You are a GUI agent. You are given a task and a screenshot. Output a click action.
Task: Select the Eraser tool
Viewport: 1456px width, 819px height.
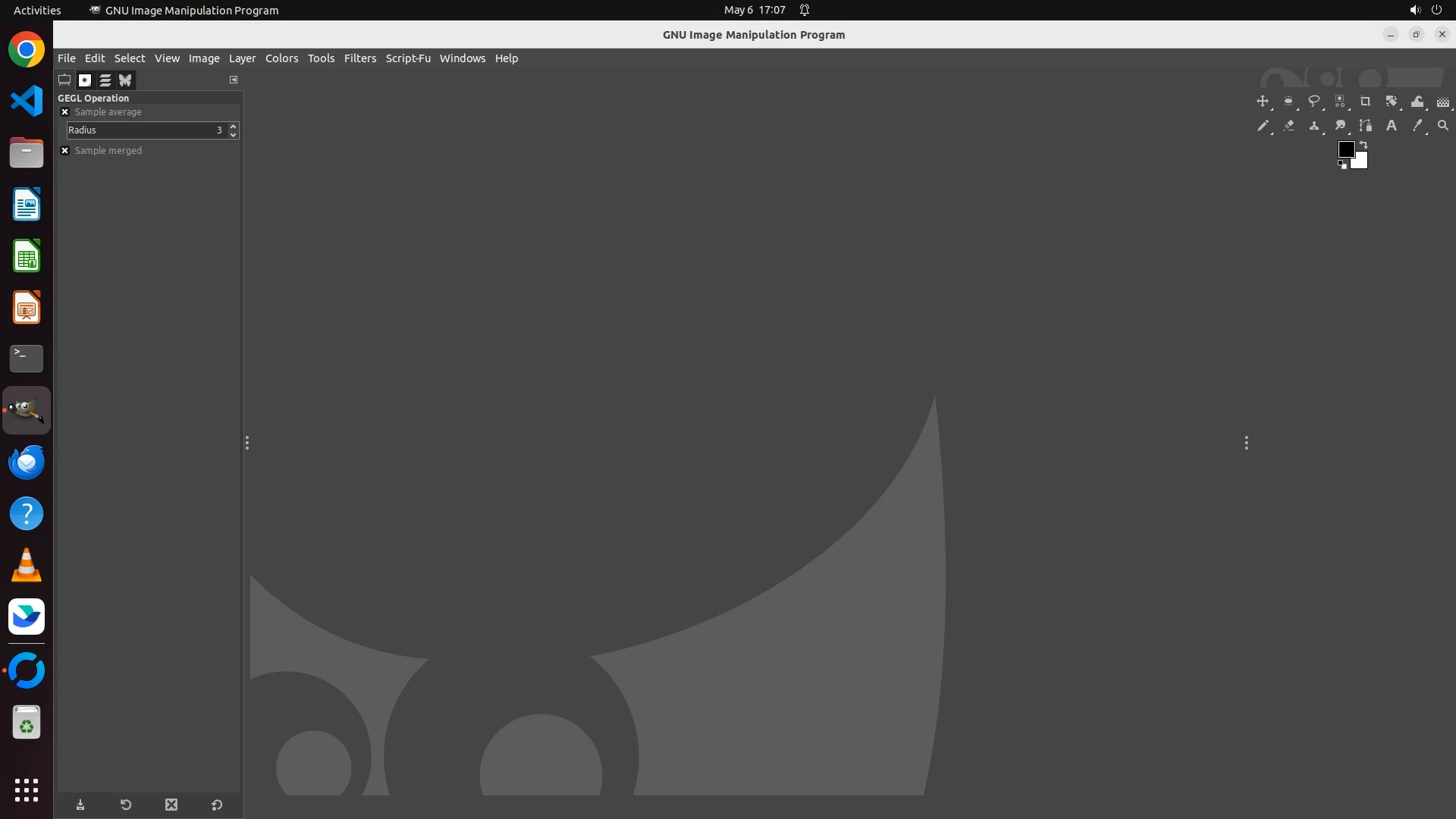(1288, 126)
